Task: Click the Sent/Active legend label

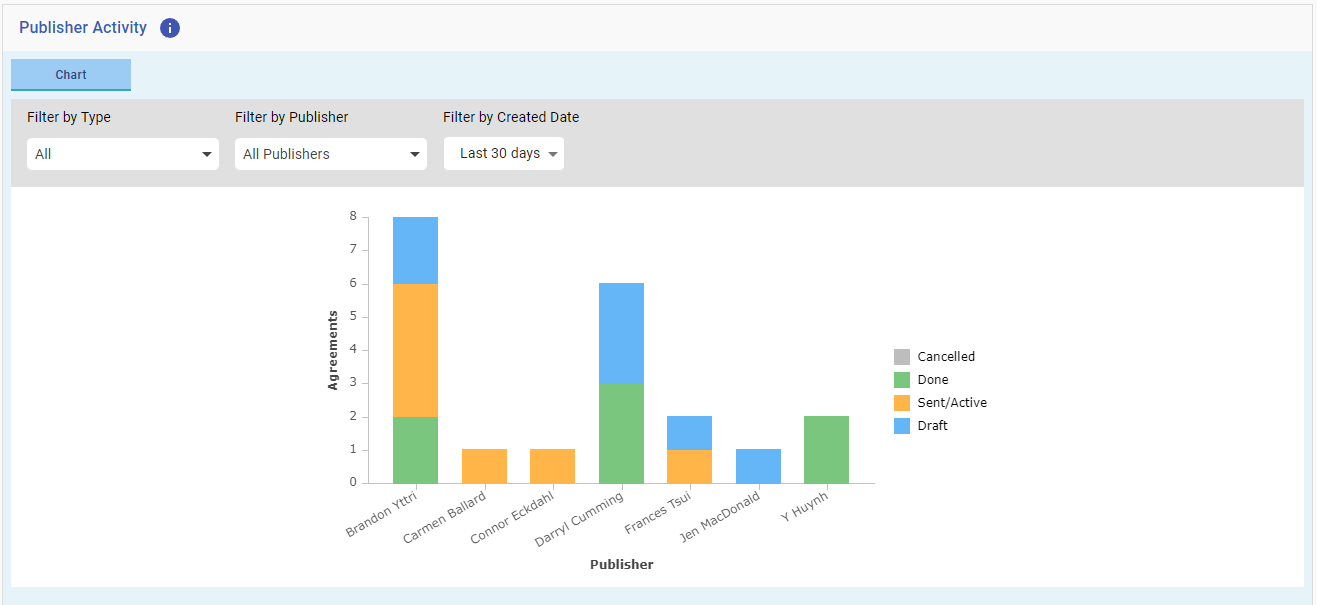Action: pyautogui.click(x=952, y=403)
